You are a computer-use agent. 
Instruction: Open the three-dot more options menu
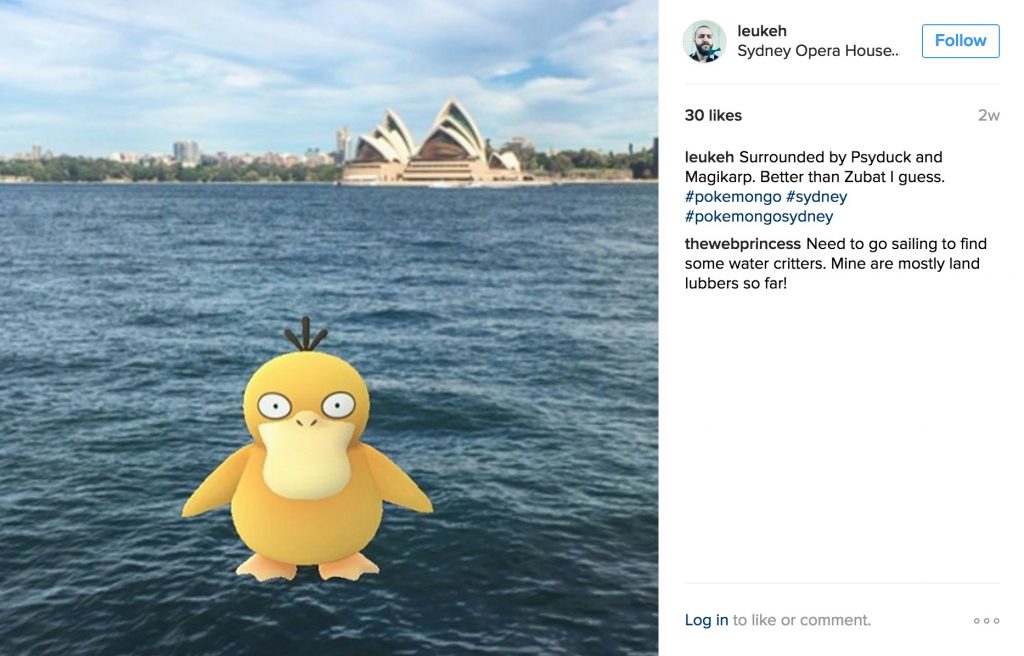pyautogui.click(x=986, y=621)
